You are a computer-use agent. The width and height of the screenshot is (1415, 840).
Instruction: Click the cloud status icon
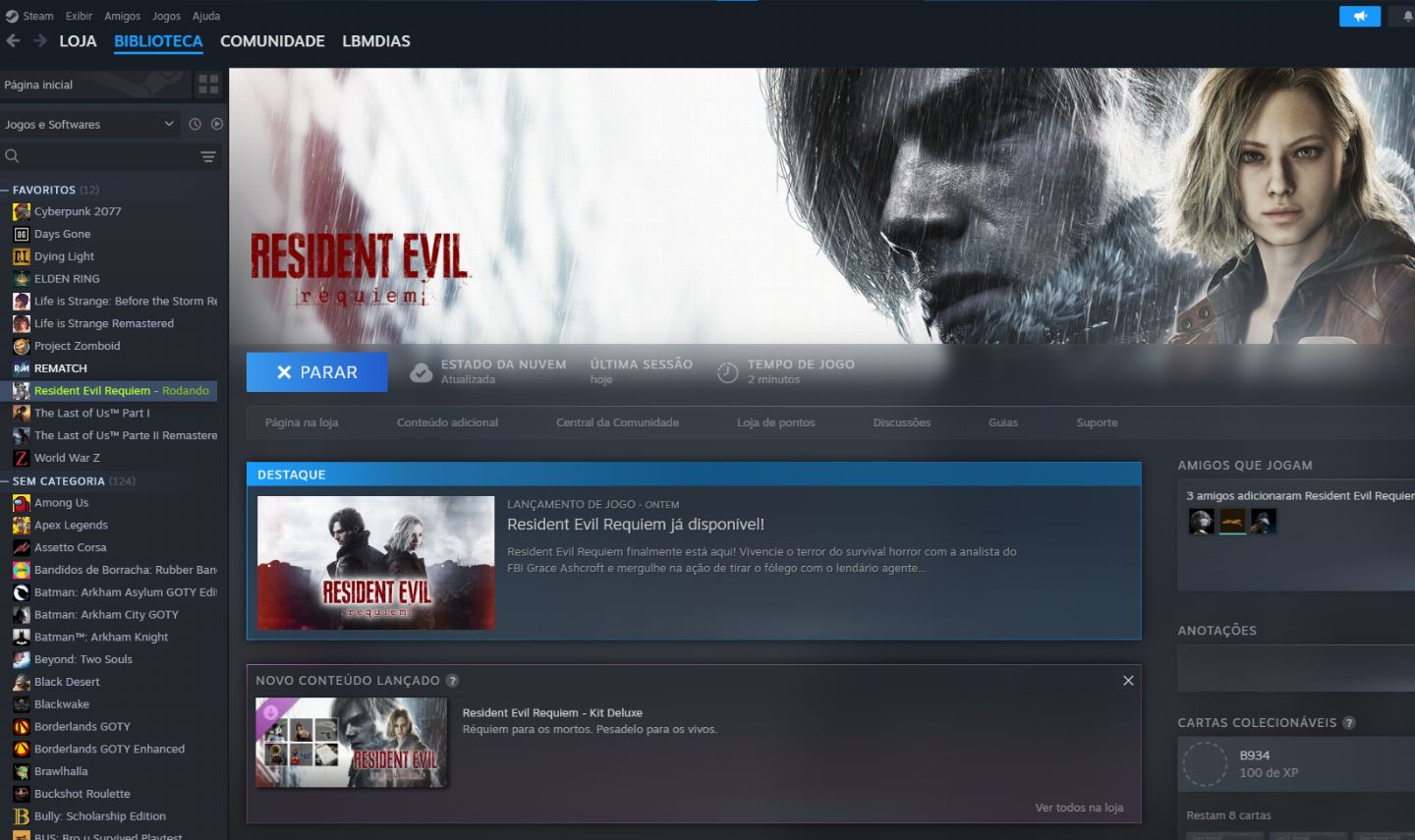click(x=421, y=372)
